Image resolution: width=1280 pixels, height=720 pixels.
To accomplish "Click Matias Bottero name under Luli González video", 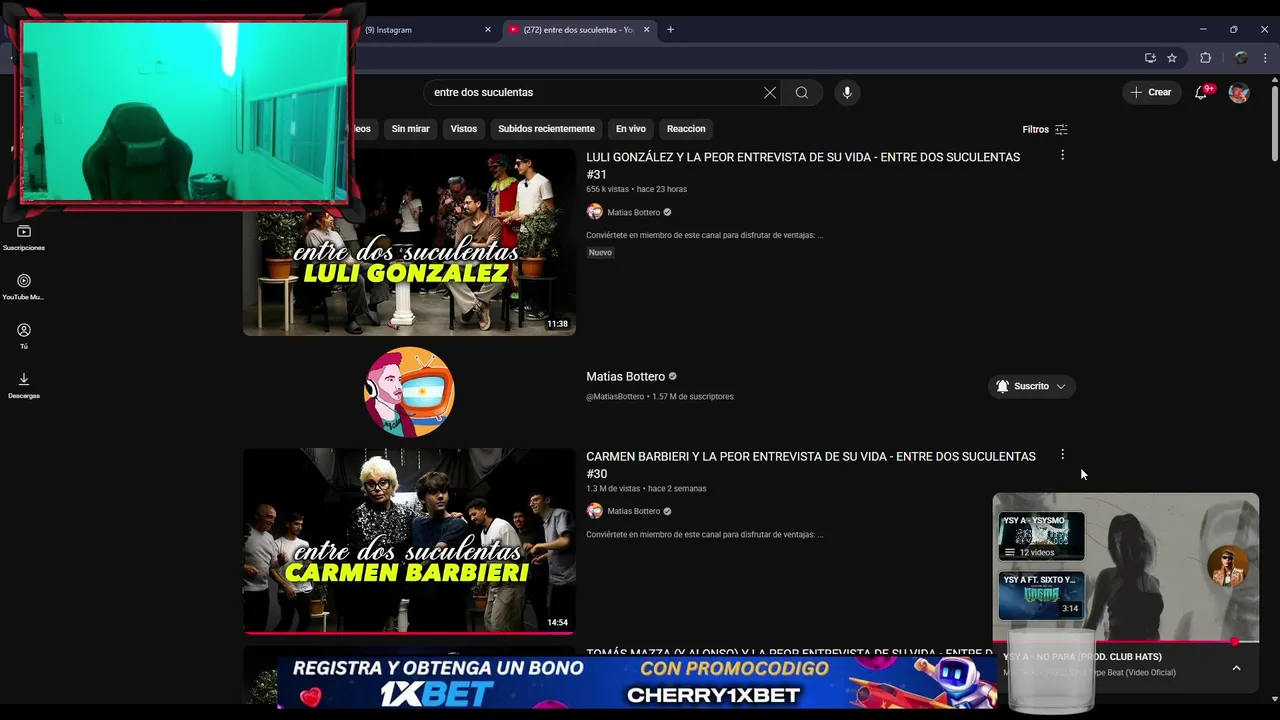I will click(x=633, y=212).
